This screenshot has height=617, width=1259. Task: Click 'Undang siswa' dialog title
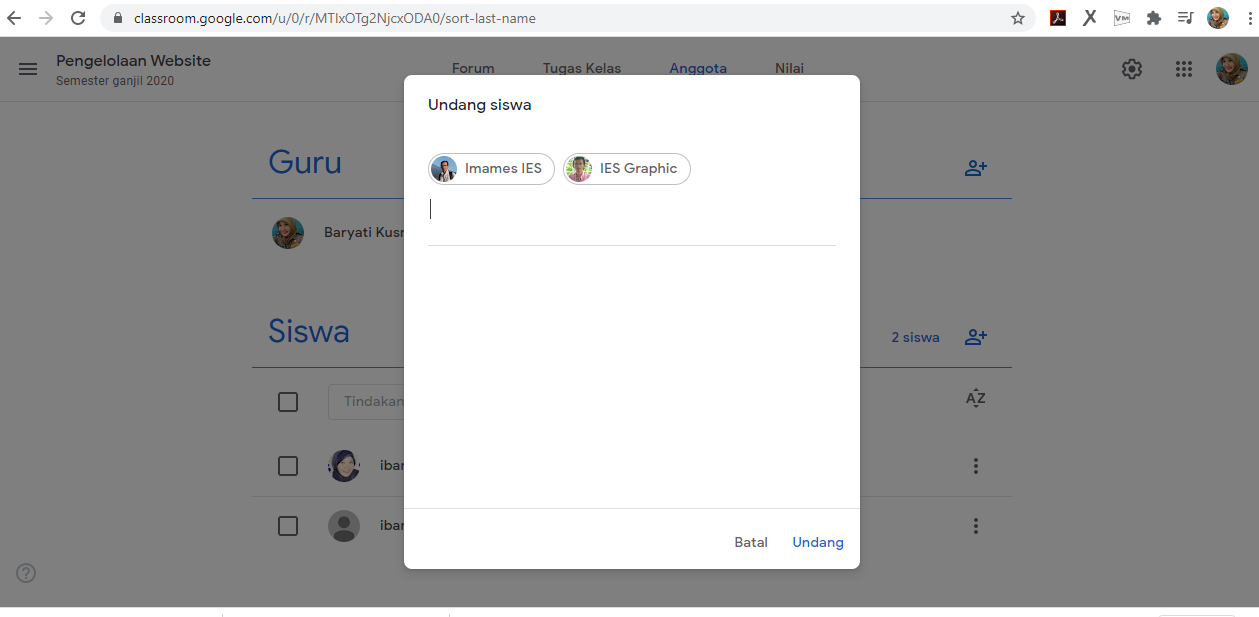480,105
